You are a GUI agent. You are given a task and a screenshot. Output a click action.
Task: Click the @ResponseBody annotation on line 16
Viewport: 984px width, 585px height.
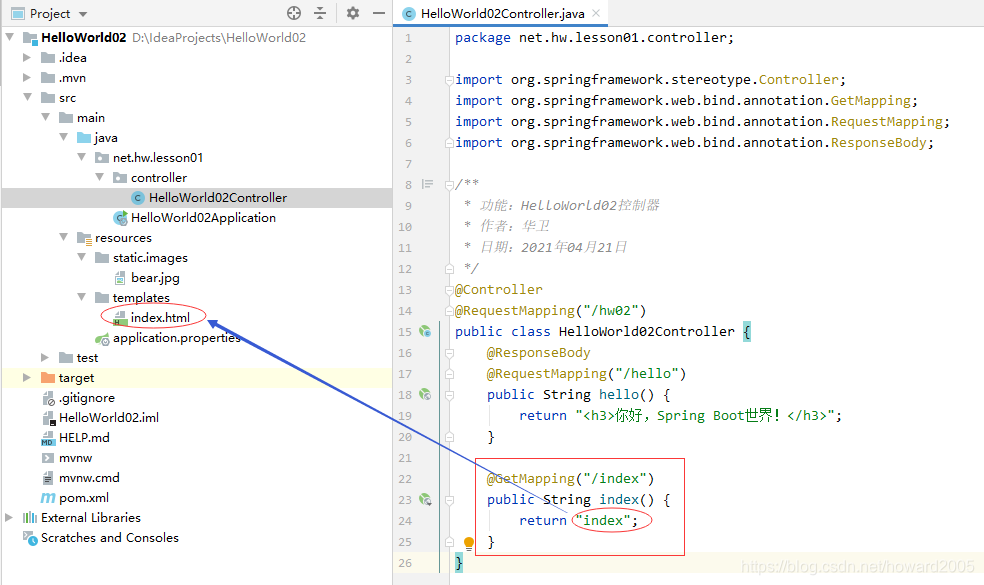pyautogui.click(x=538, y=353)
